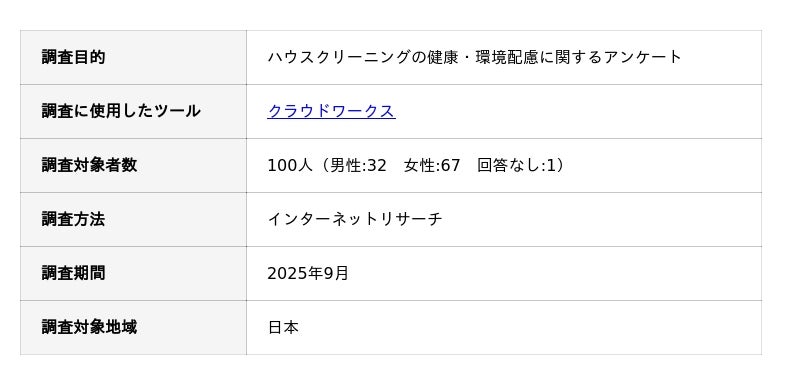Click 健康・環境配慮 in the purpose row
800x385 pixels.
(483, 57)
